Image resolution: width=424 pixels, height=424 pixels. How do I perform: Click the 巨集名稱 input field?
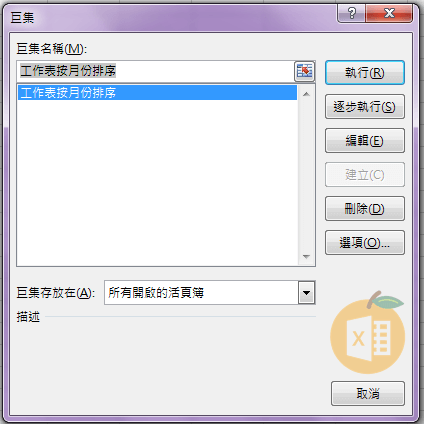click(156, 71)
